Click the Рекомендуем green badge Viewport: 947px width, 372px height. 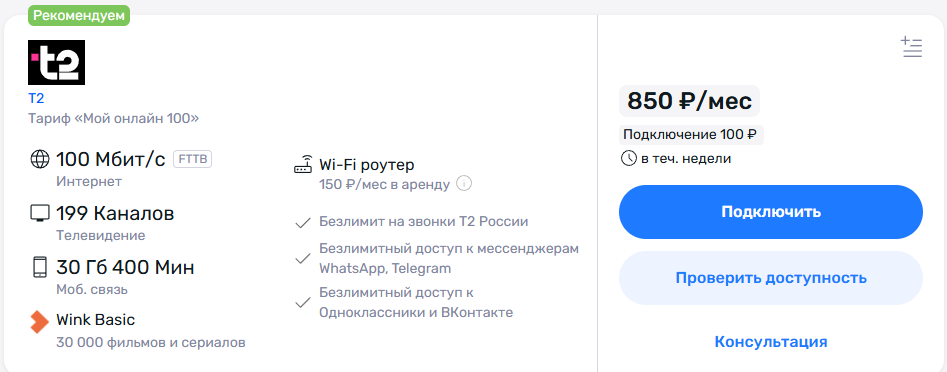click(x=79, y=15)
